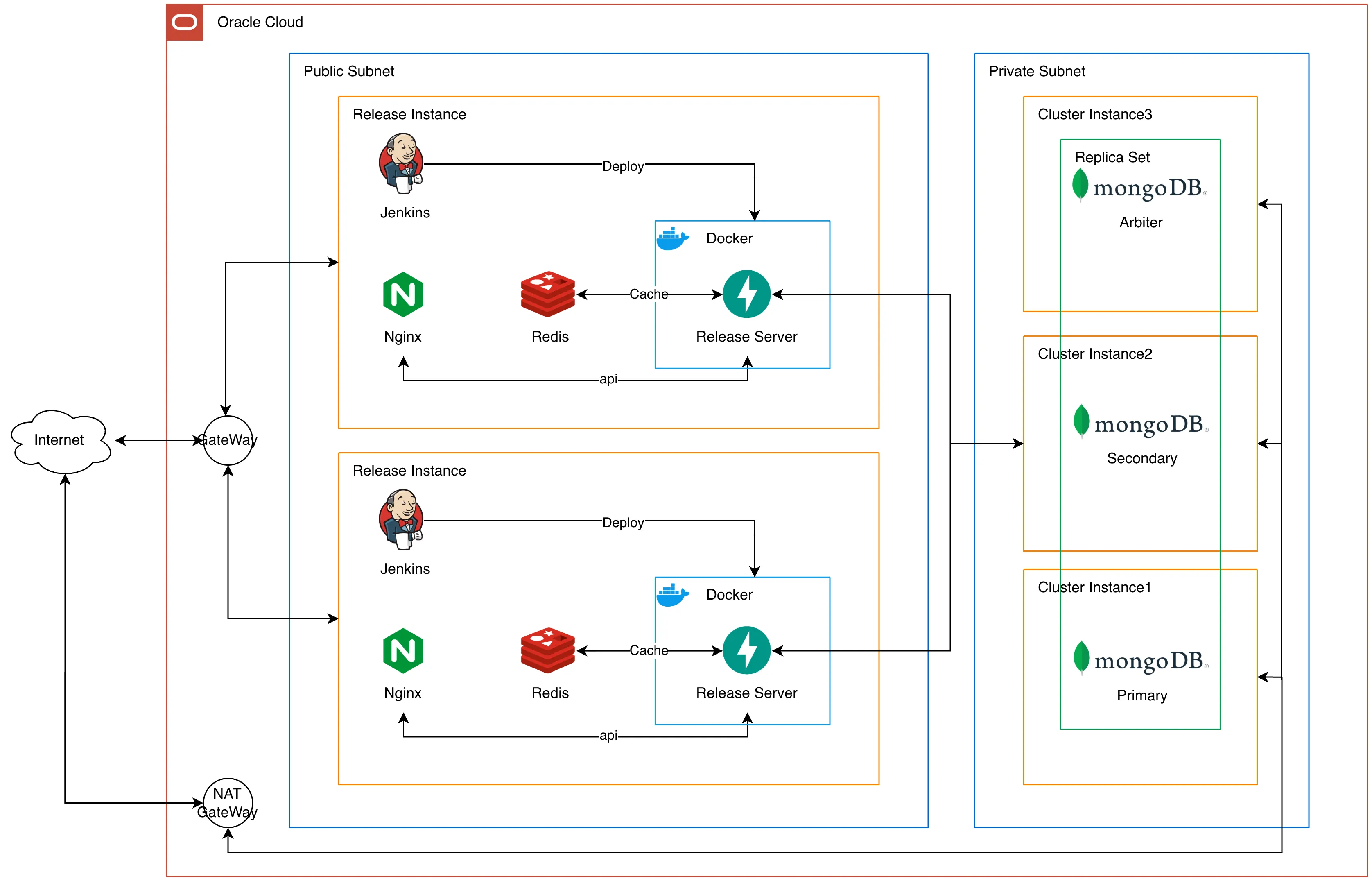Click the MongoDB Primary logo
Viewport: 1372px width, 881px height.
pyautogui.click(x=1140, y=659)
